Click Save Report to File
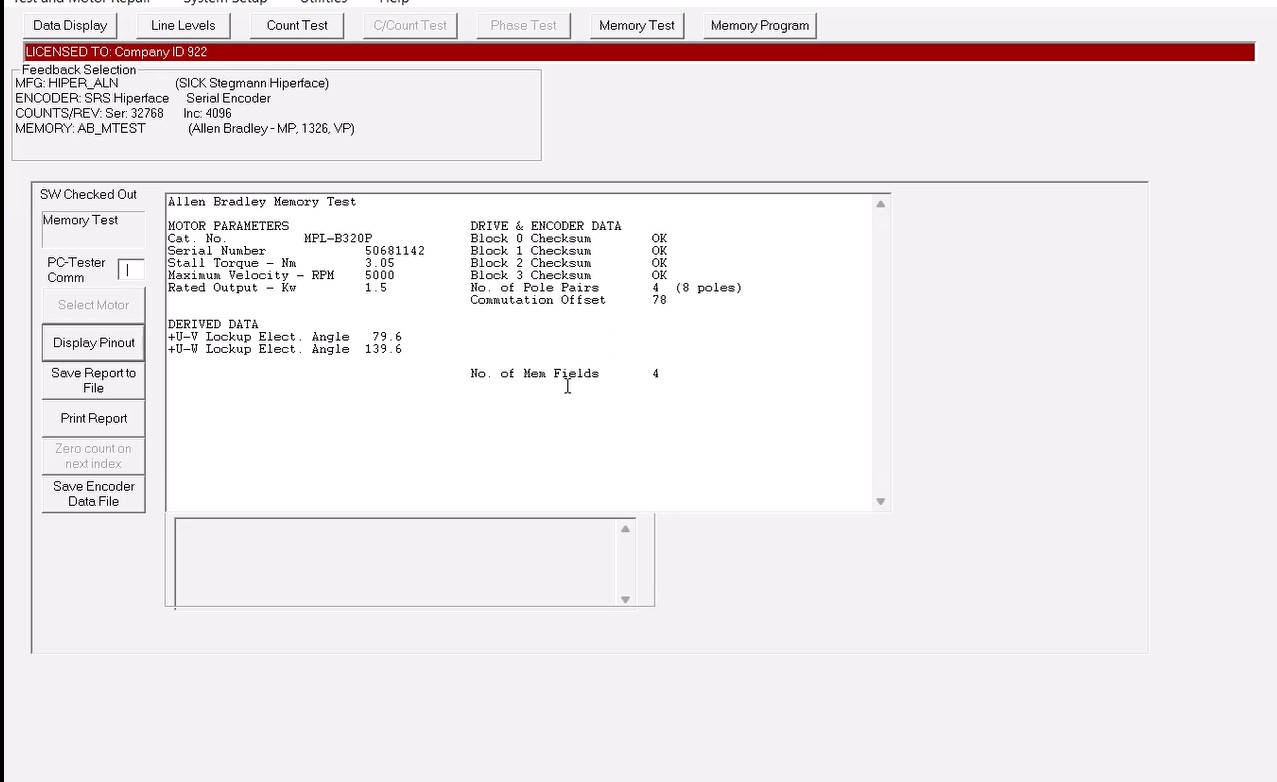This screenshot has width=1277, height=782. (93, 380)
